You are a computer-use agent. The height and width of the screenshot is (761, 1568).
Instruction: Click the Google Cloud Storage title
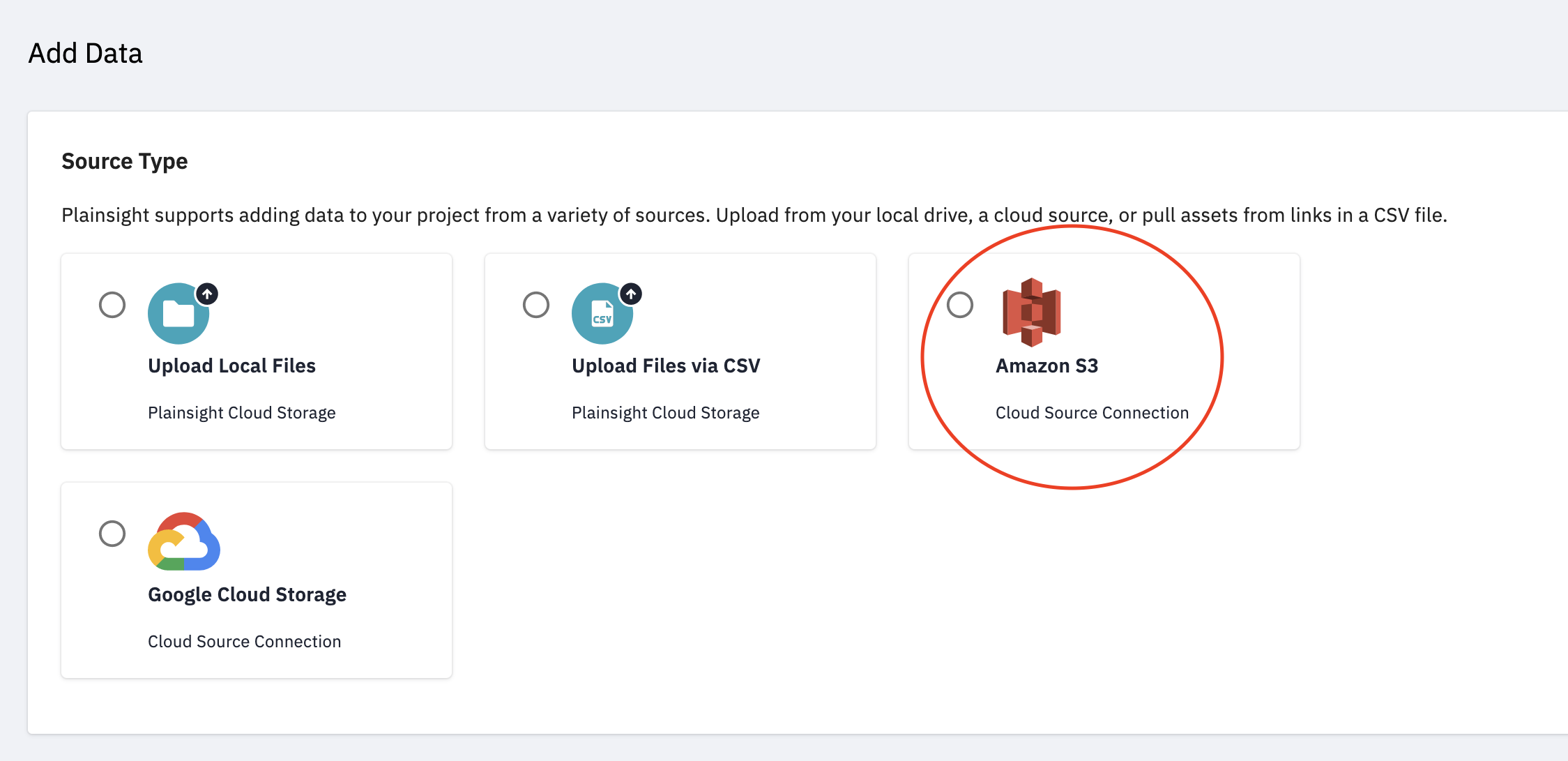(x=247, y=594)
